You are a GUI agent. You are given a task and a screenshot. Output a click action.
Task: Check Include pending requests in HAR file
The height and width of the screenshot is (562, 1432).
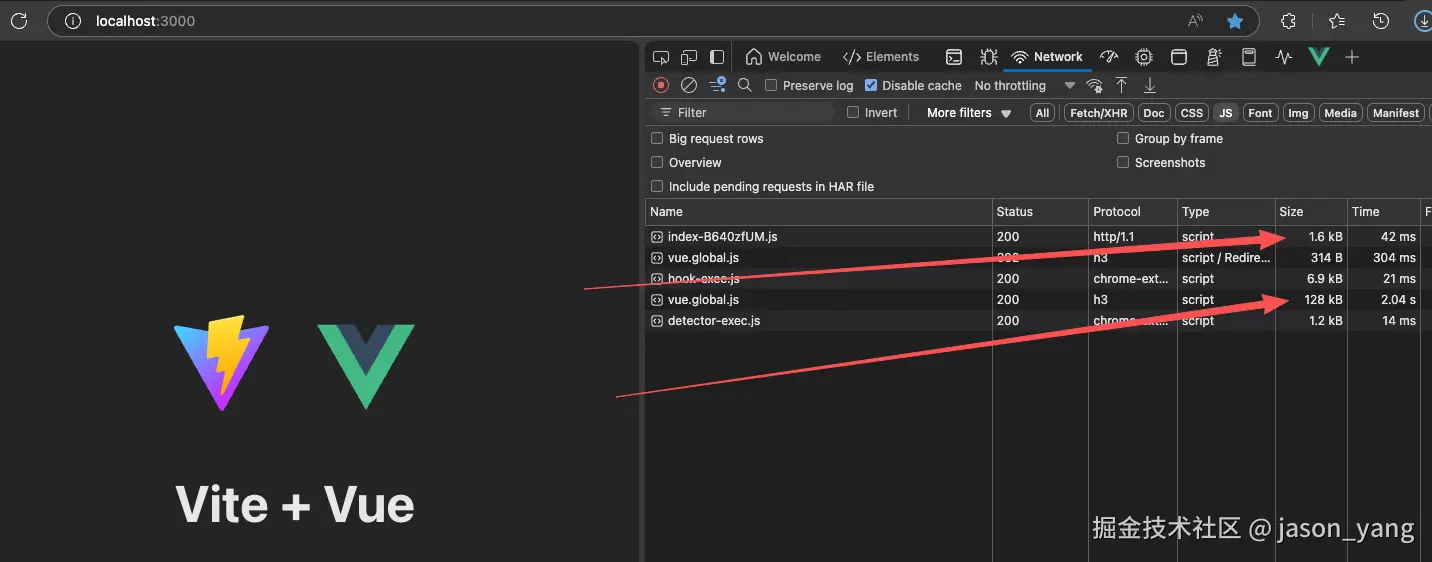click(657, 186)
